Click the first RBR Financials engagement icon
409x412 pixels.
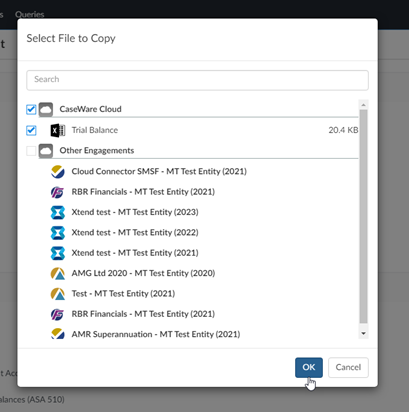coord(58,192)
